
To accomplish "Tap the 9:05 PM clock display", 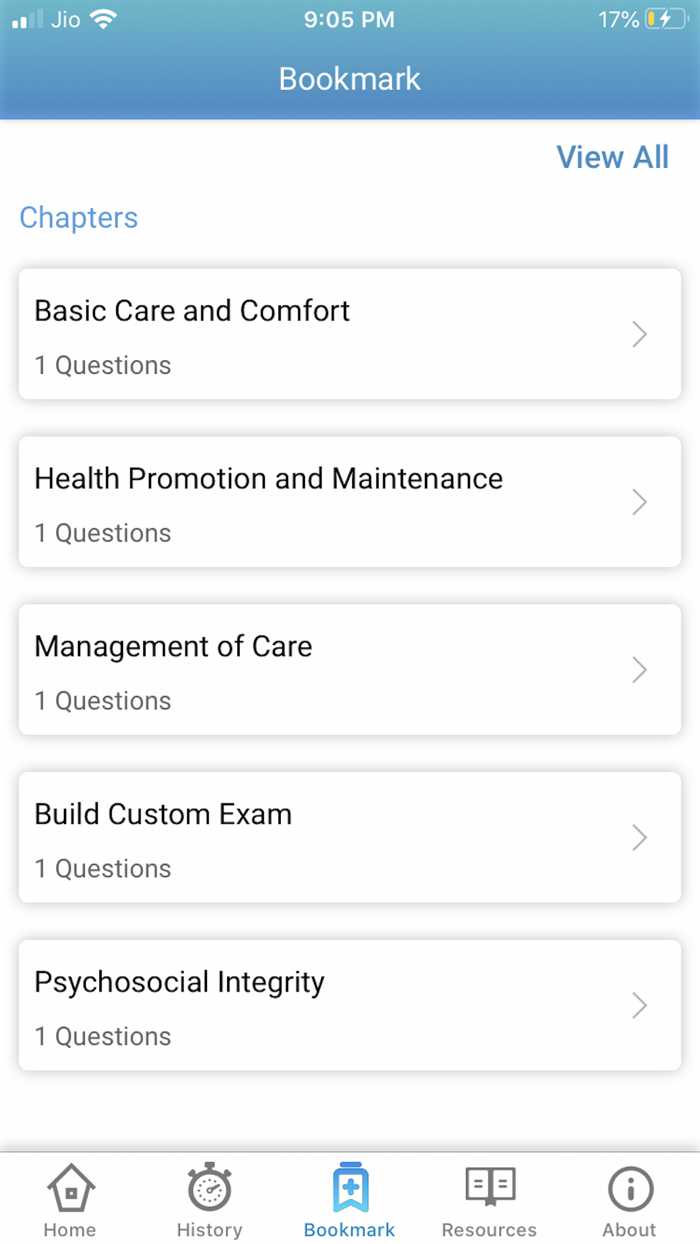I will click(x=349, y=18).
